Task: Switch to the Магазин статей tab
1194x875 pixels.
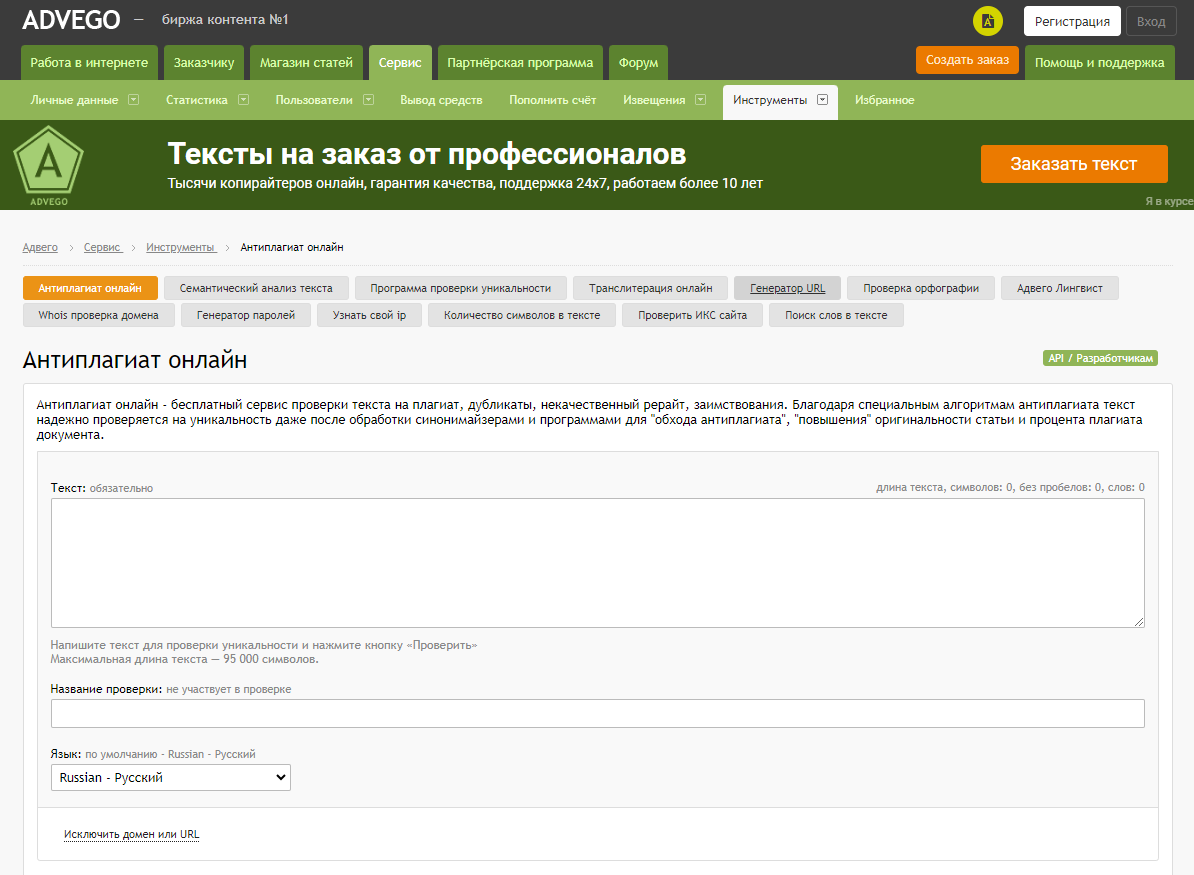Action: [x=306, y=63]
